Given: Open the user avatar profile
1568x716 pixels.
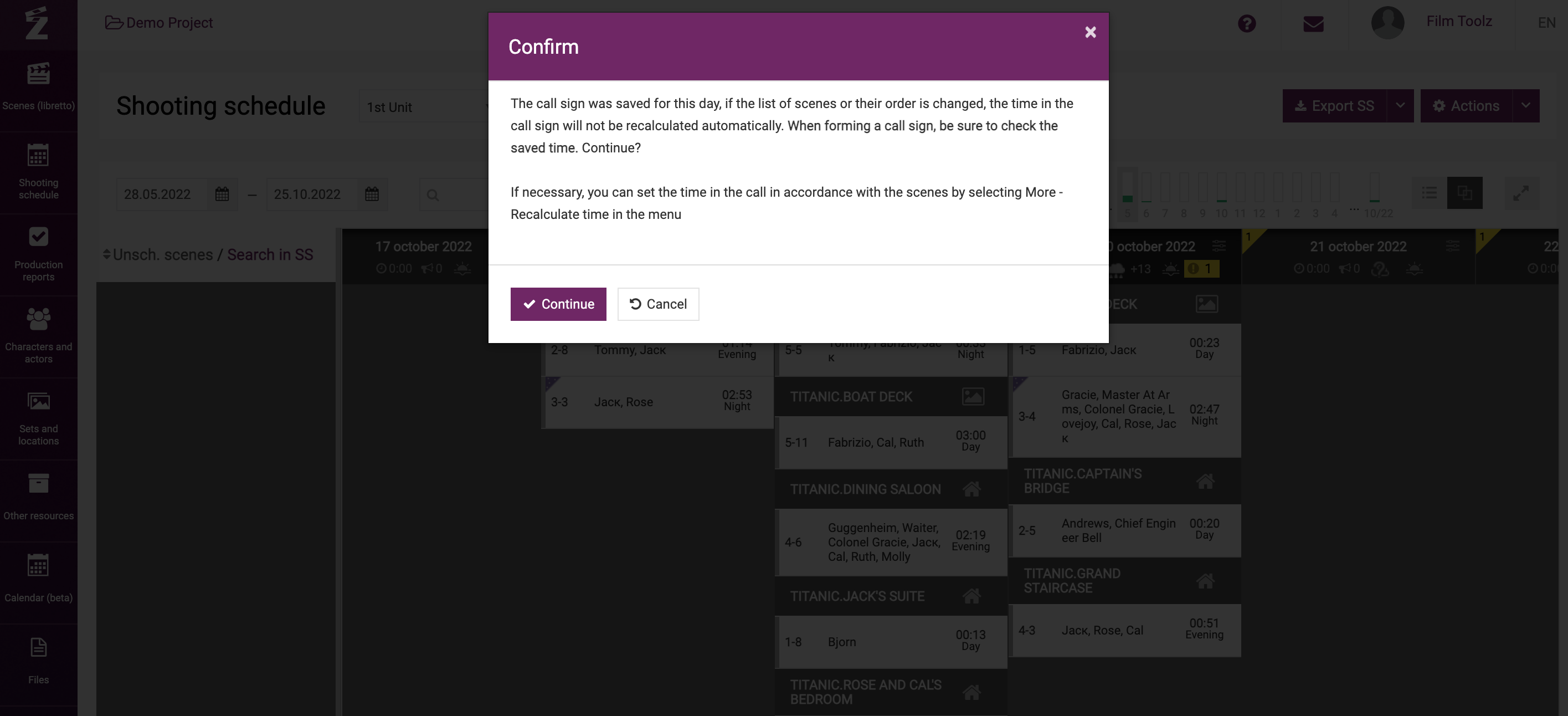Looking at the screenshot, I should click(1387, 23).
